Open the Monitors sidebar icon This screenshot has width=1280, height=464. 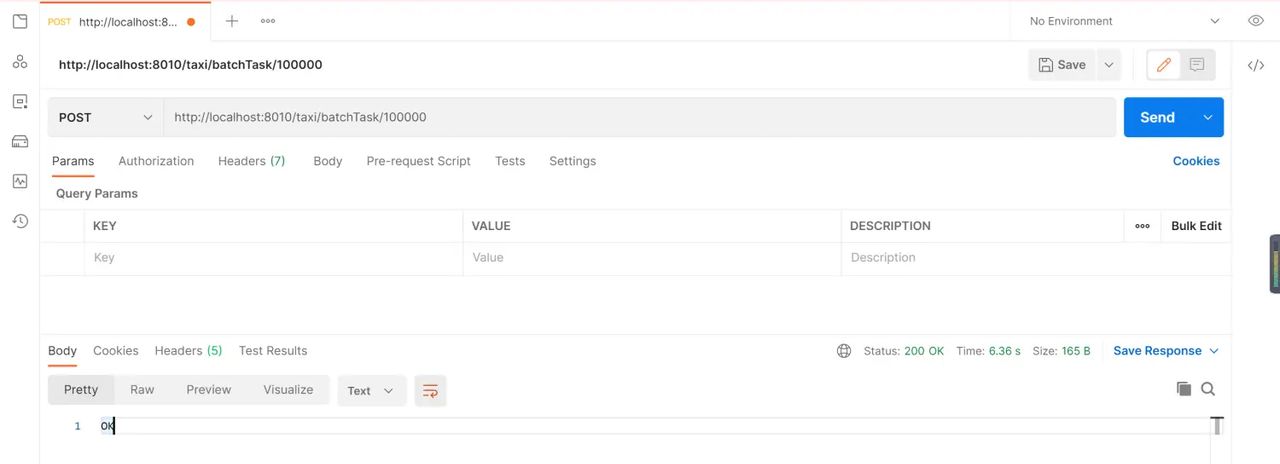click(x=20, y=181)
